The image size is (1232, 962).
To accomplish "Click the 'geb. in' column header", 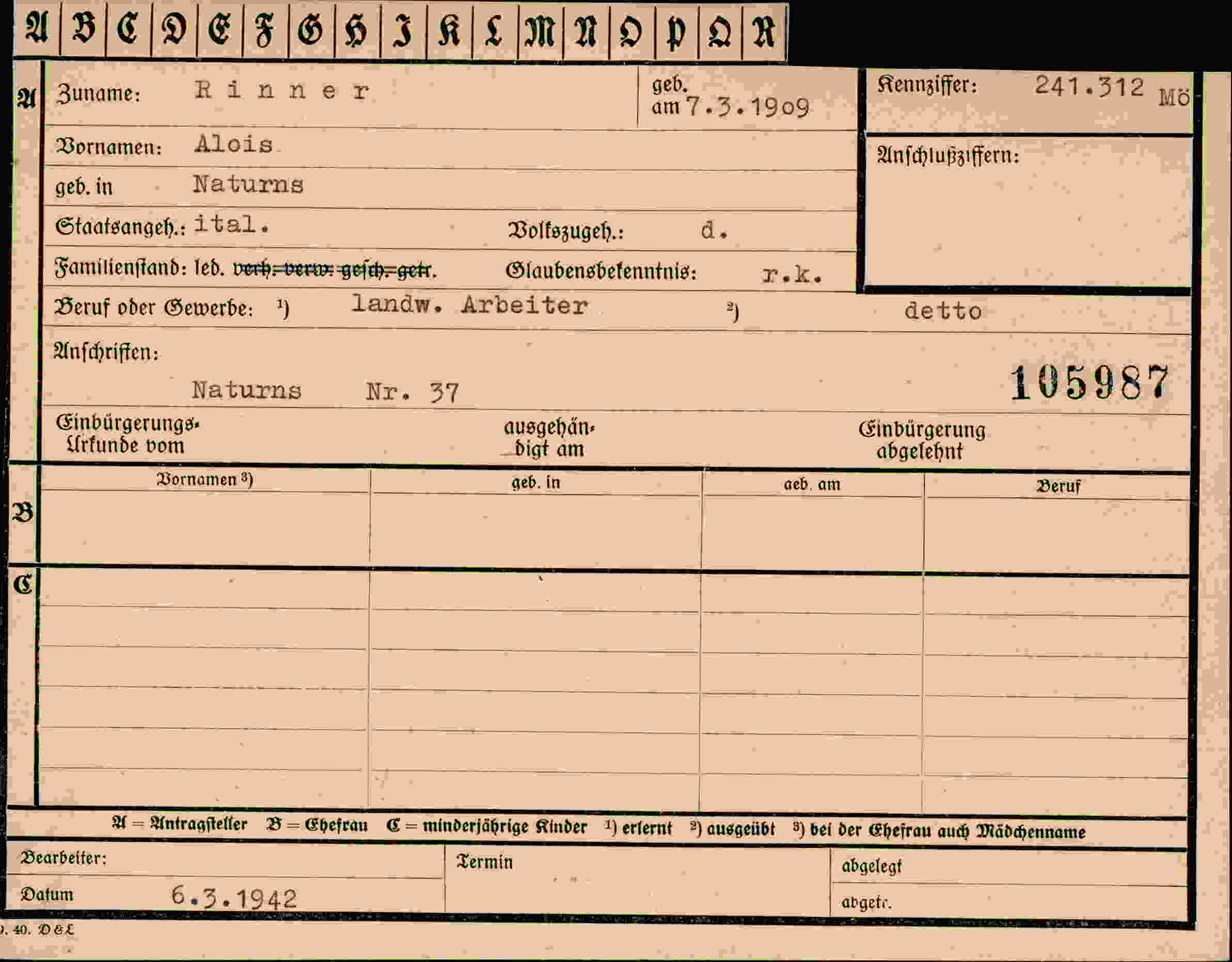I will click(x=536, y=483).
